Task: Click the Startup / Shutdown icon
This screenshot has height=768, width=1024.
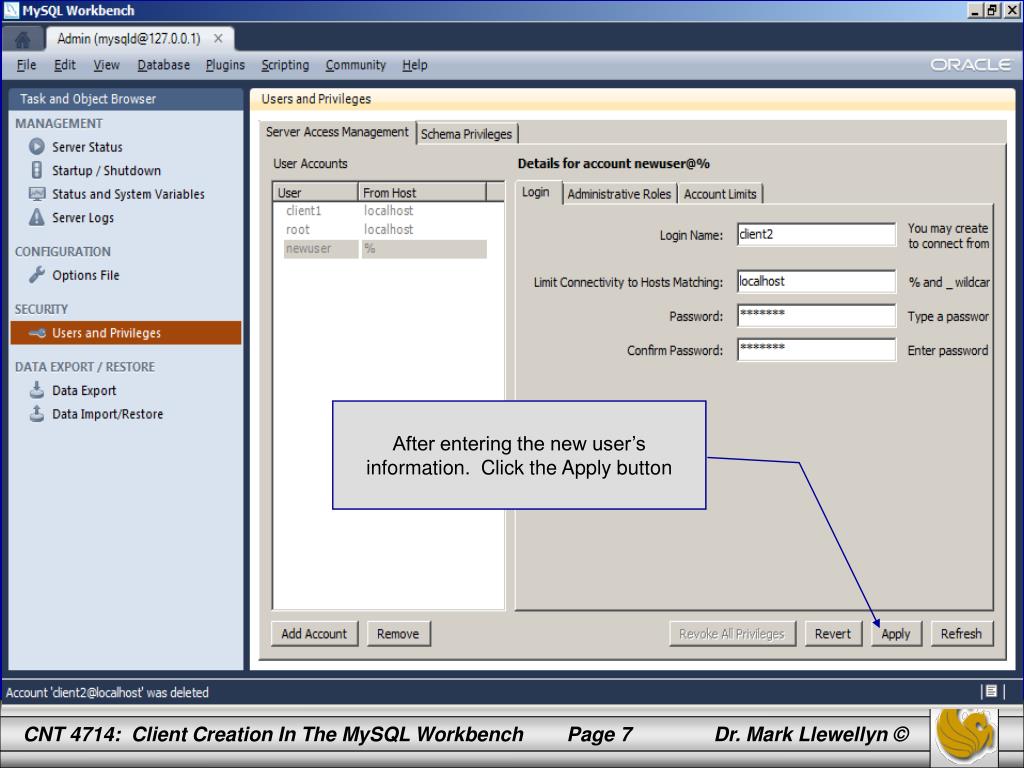Action: click(37, 171)
